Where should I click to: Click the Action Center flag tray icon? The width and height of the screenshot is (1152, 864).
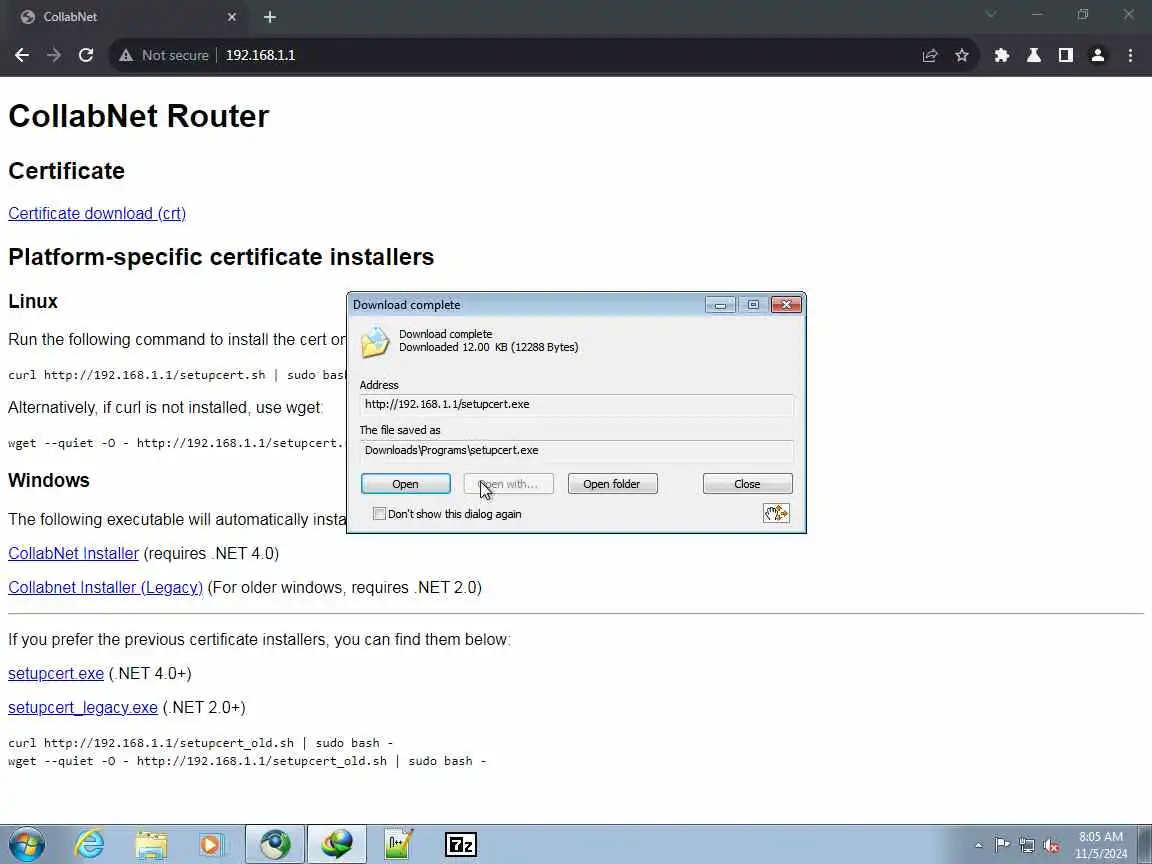coord(1001,845)
